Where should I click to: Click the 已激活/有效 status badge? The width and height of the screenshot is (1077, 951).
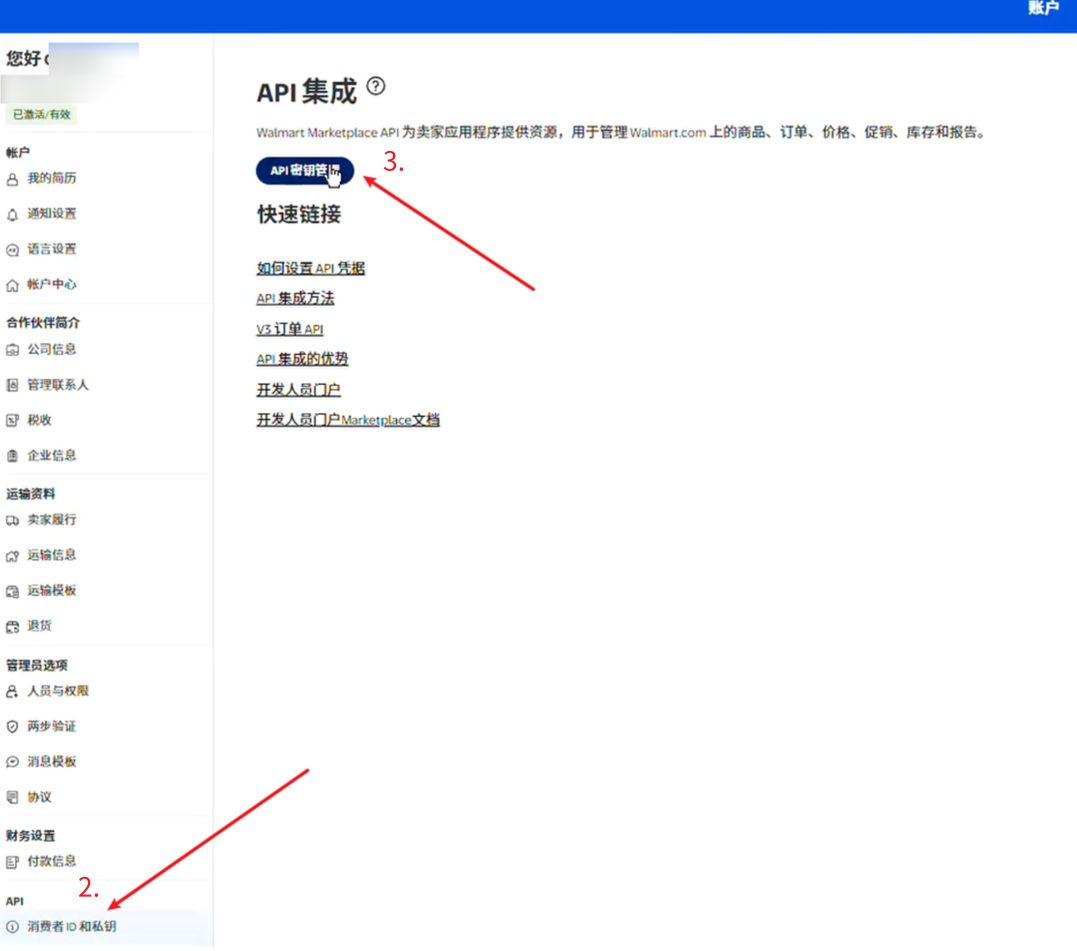[42, 115]
